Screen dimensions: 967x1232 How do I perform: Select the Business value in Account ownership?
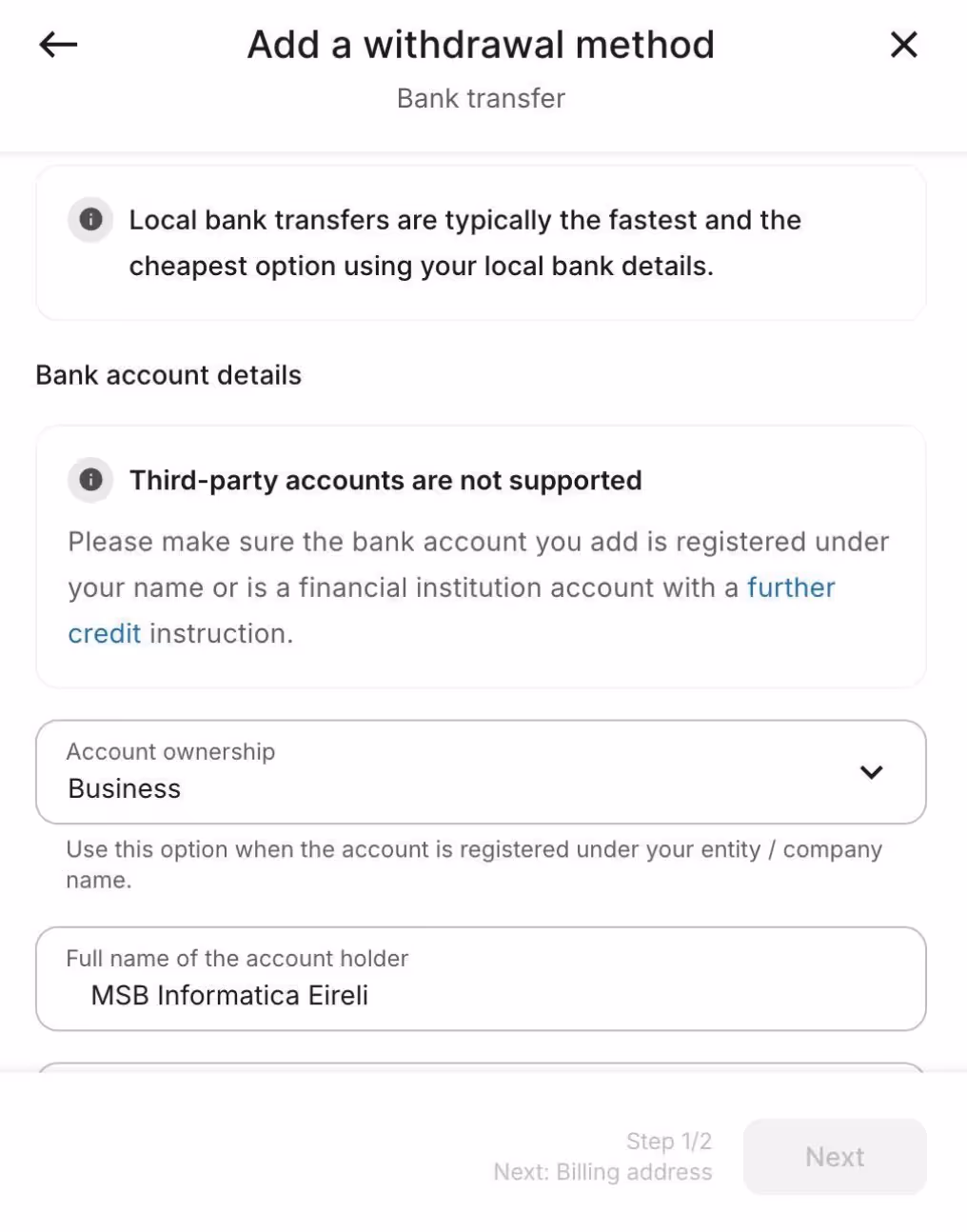[x=125, y=789]
